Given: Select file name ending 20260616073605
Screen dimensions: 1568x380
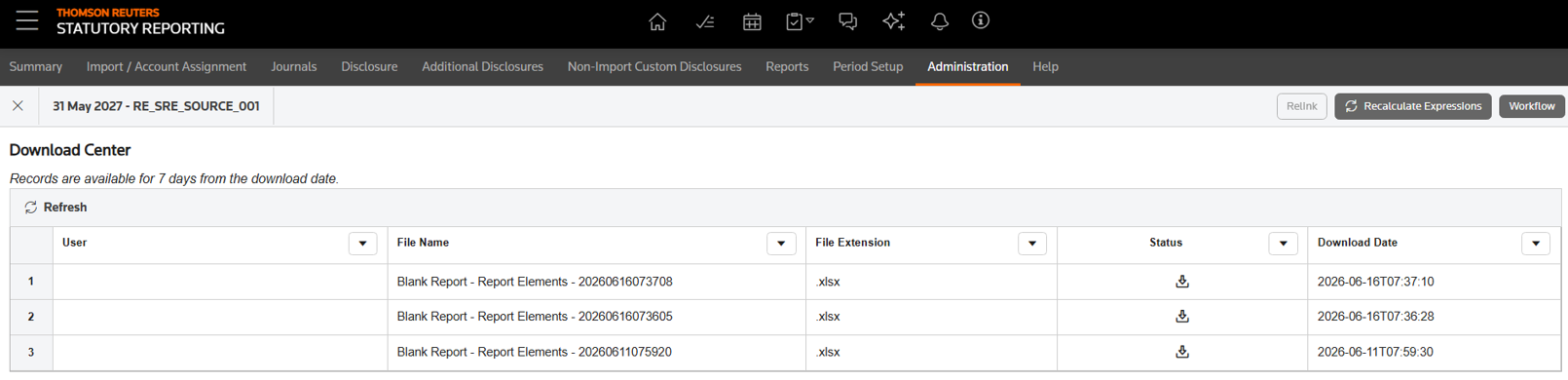Looking at the screenshot, I should coord(535,317).
